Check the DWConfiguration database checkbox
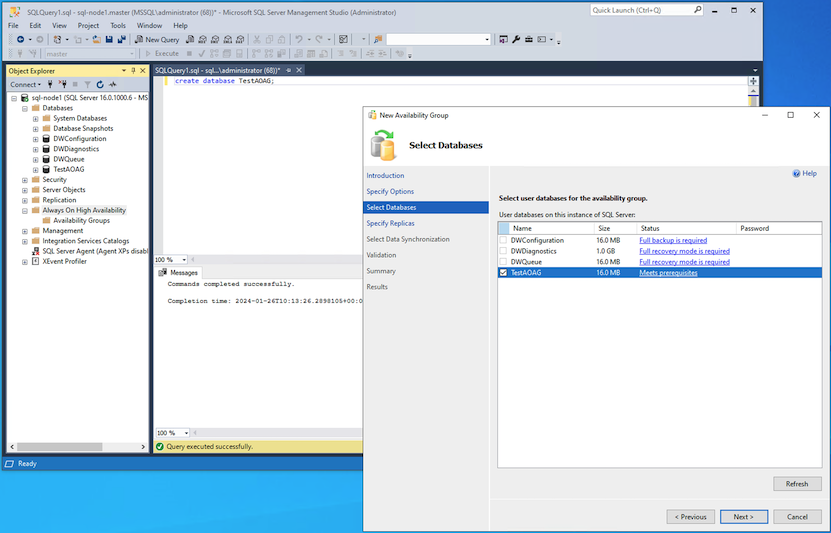831x533 pixels. pos(503,240)
